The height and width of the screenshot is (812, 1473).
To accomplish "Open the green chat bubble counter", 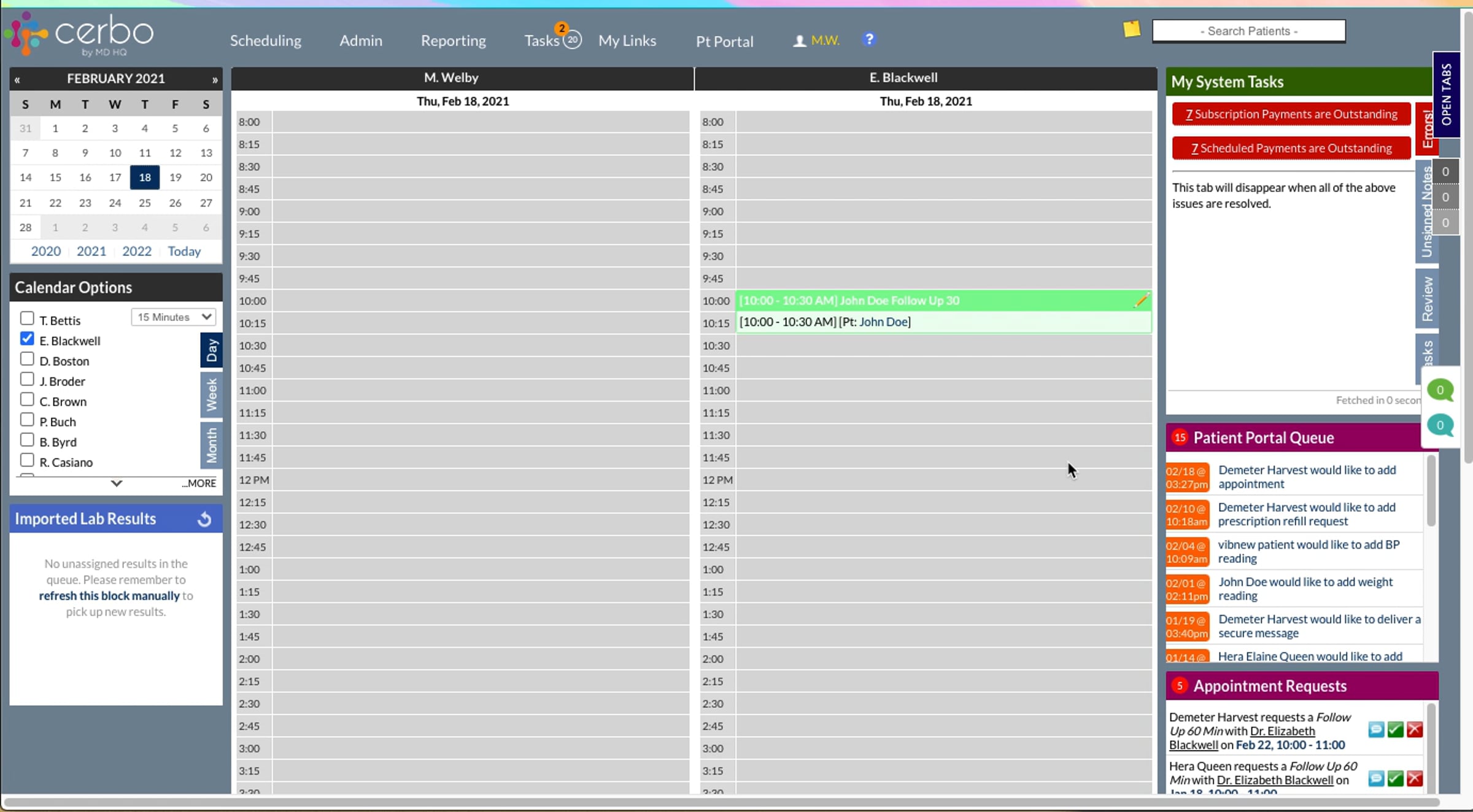I will 1440,390.
